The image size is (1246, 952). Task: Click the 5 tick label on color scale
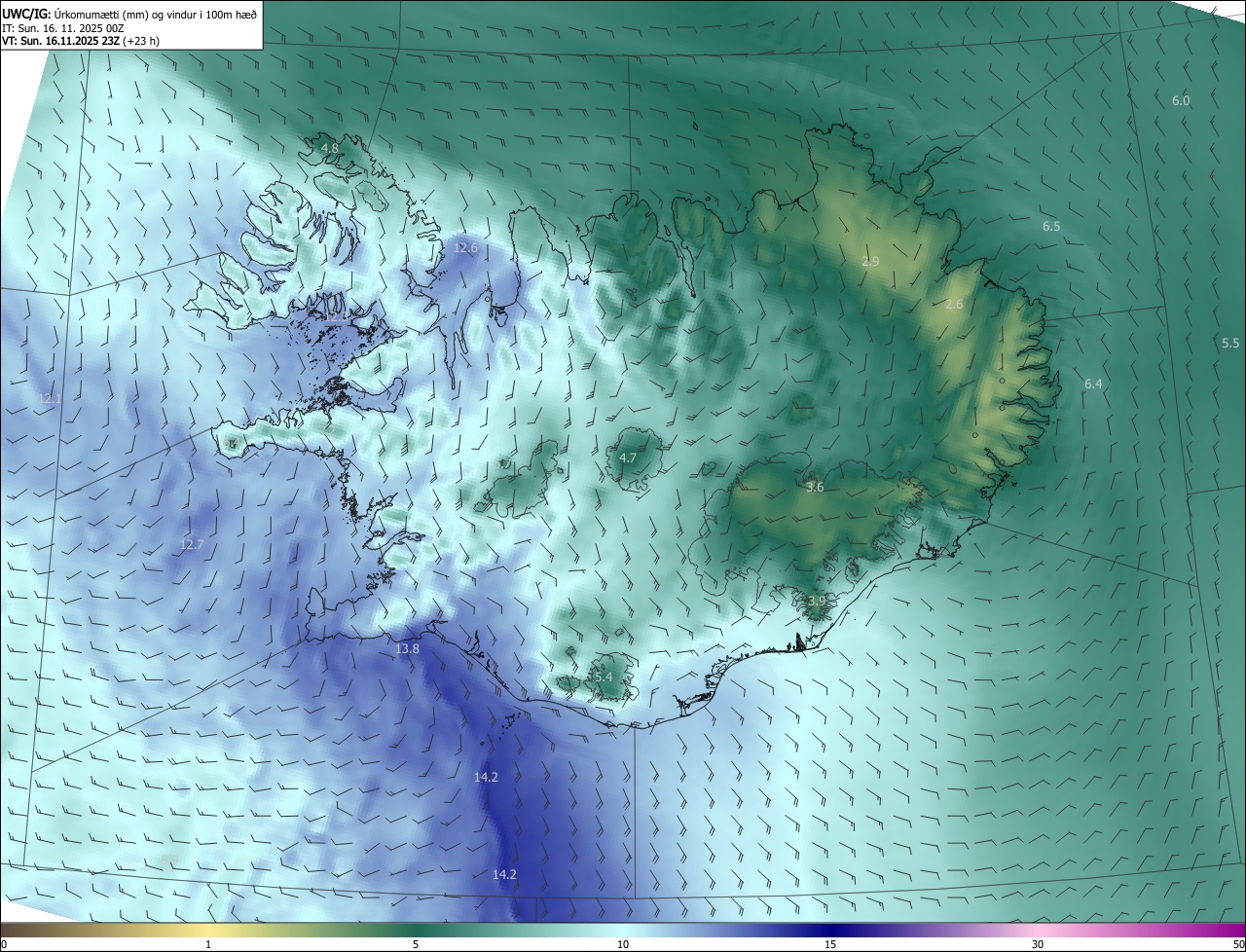click(x=416, y=944)
